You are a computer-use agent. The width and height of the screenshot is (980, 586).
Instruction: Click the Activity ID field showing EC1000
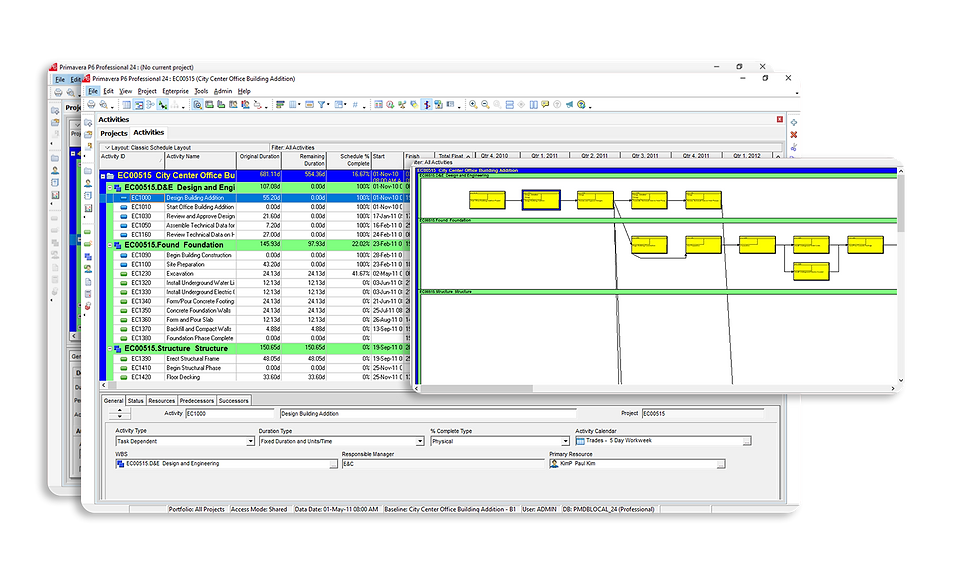tap(229, 414)
